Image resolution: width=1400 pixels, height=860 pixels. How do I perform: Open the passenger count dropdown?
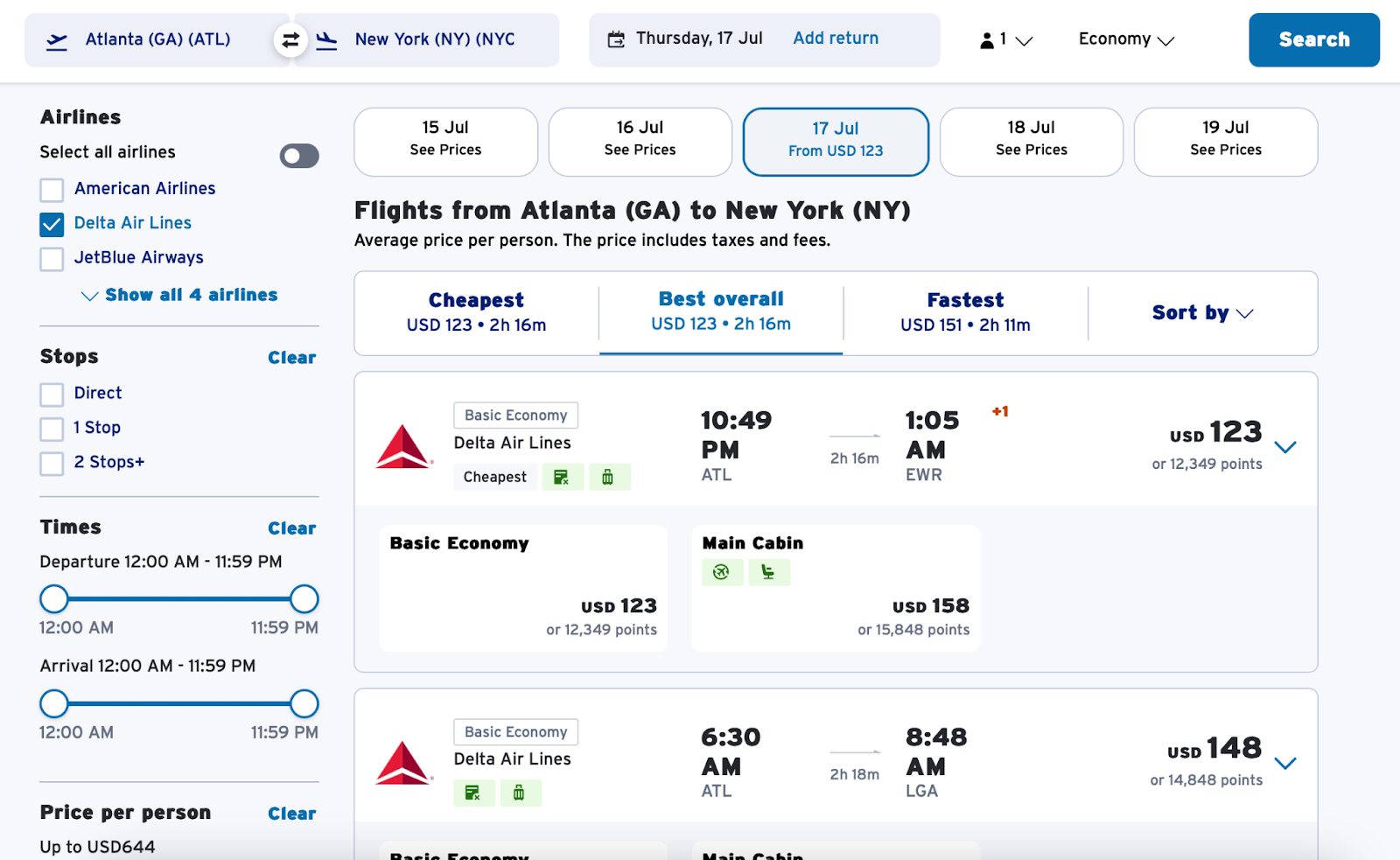pos(1006,40)
